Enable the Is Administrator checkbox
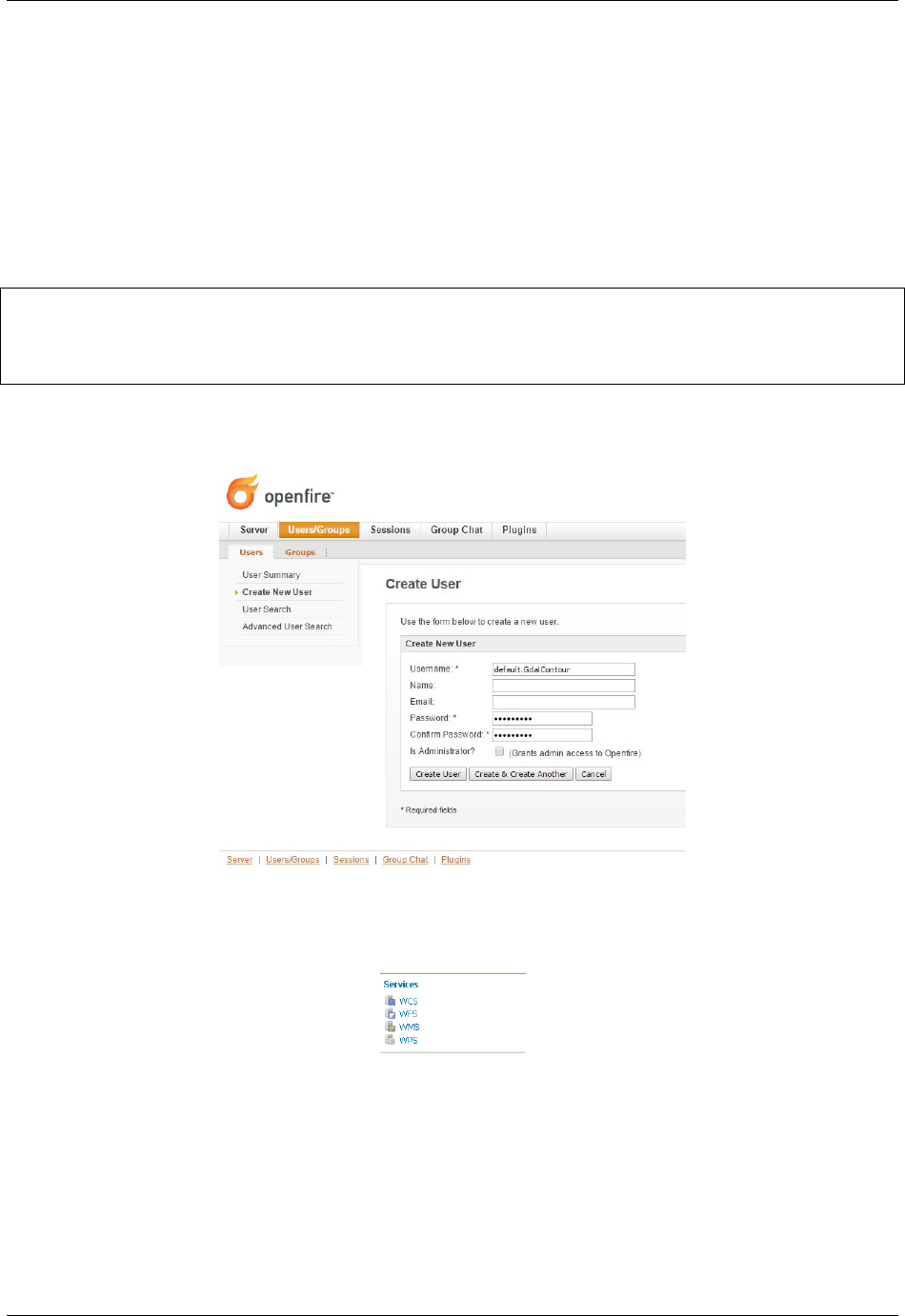The image size is (905, 1316). click(499, 751)
